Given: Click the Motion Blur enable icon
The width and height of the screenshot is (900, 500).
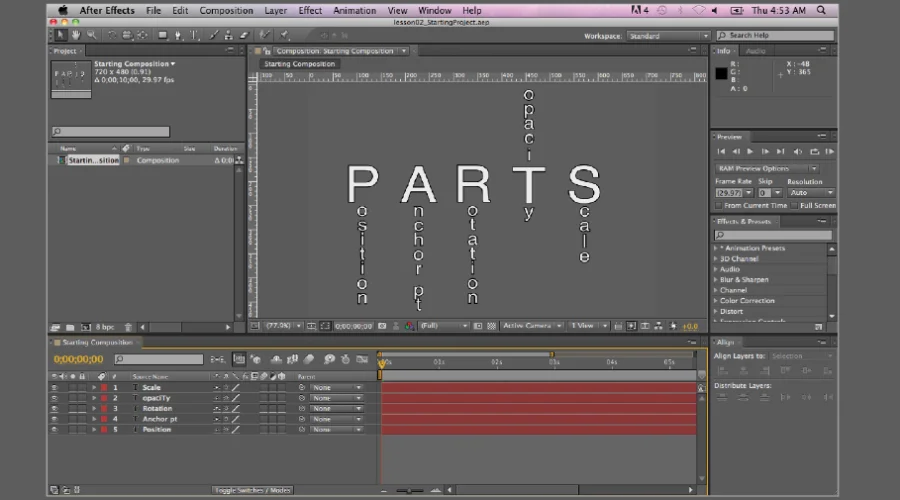Looking at the screenshot, I should point(309,359).
